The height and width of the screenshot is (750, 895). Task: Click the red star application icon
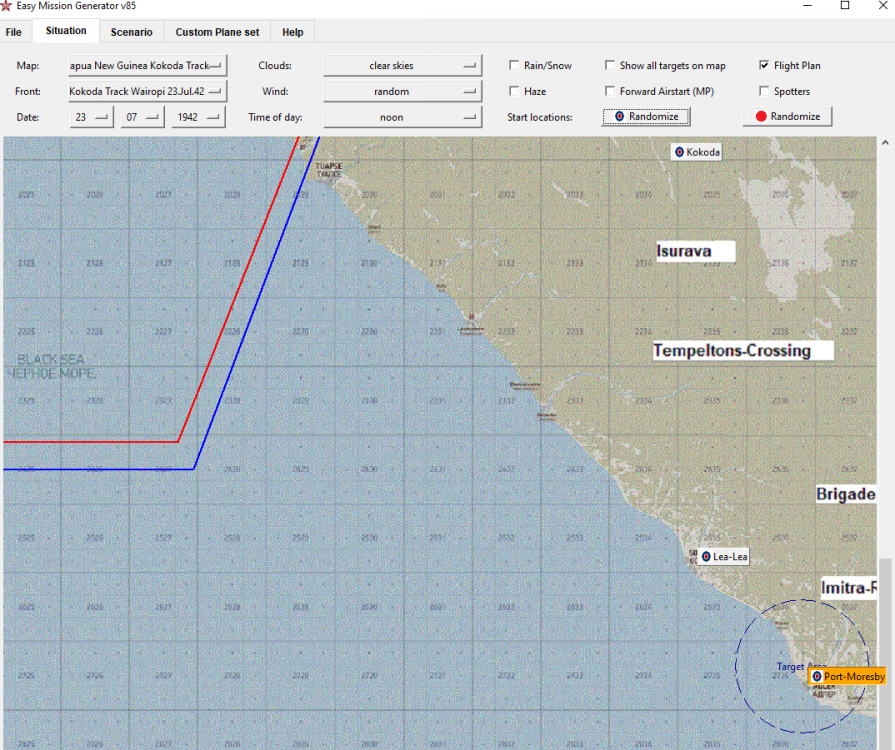(x=6, y=6)
